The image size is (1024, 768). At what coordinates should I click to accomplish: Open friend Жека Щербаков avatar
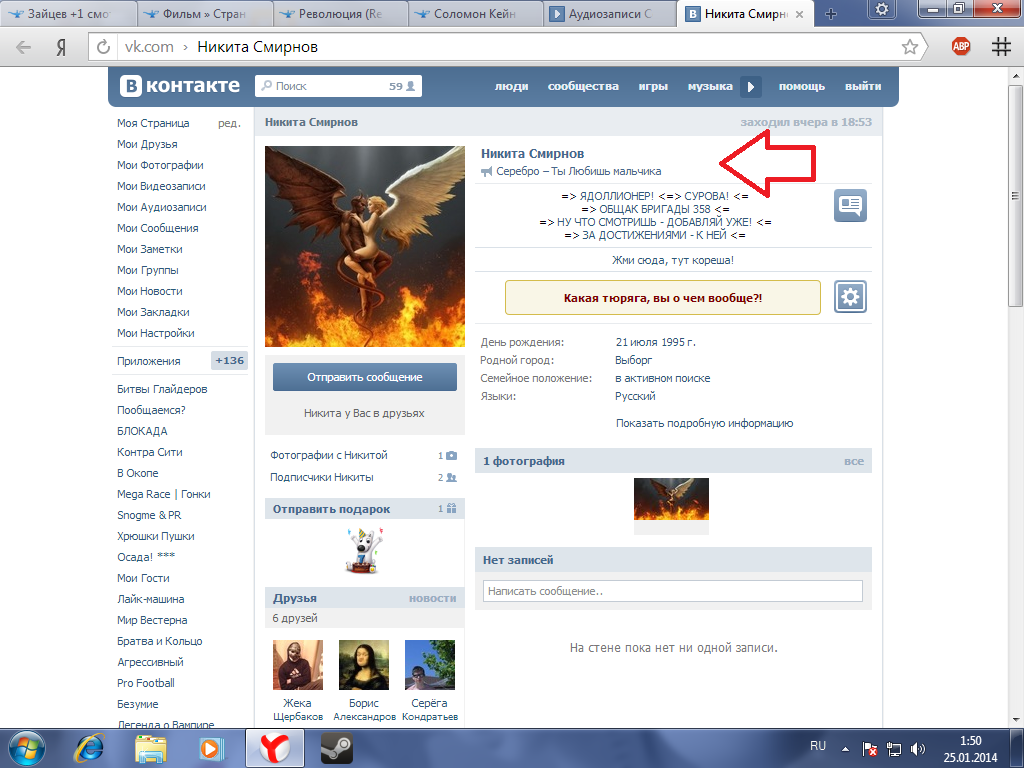click(298, 665)
